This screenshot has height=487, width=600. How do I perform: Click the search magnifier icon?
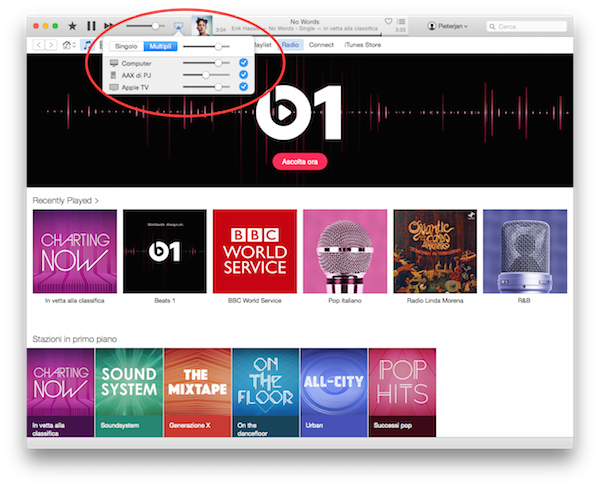click(492, 26)
